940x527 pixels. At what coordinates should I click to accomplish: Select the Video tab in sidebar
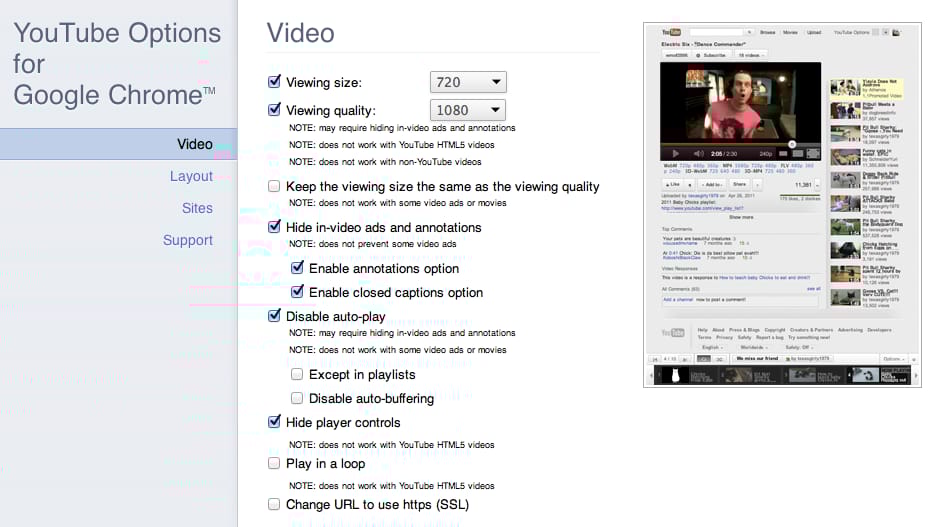119,144
